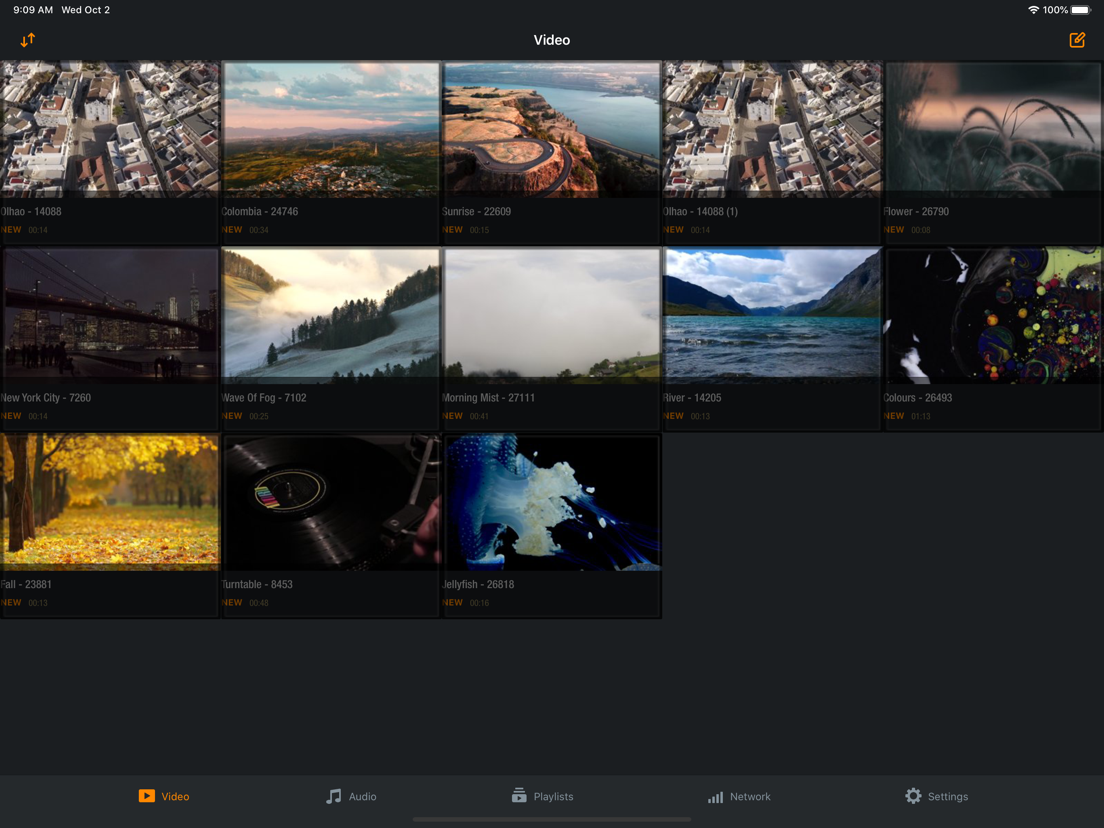Open the Morning Mist - 27111 title

(488, 398)
